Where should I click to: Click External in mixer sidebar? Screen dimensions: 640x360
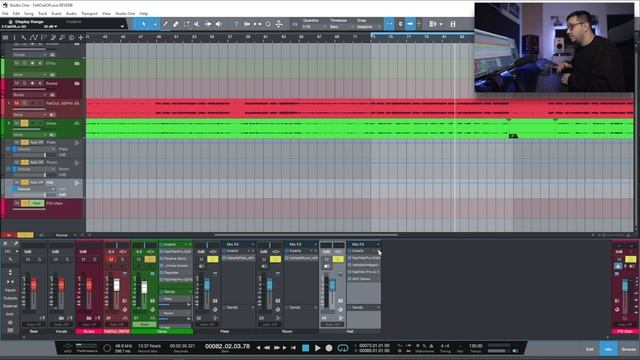click(x=10, y=306)
